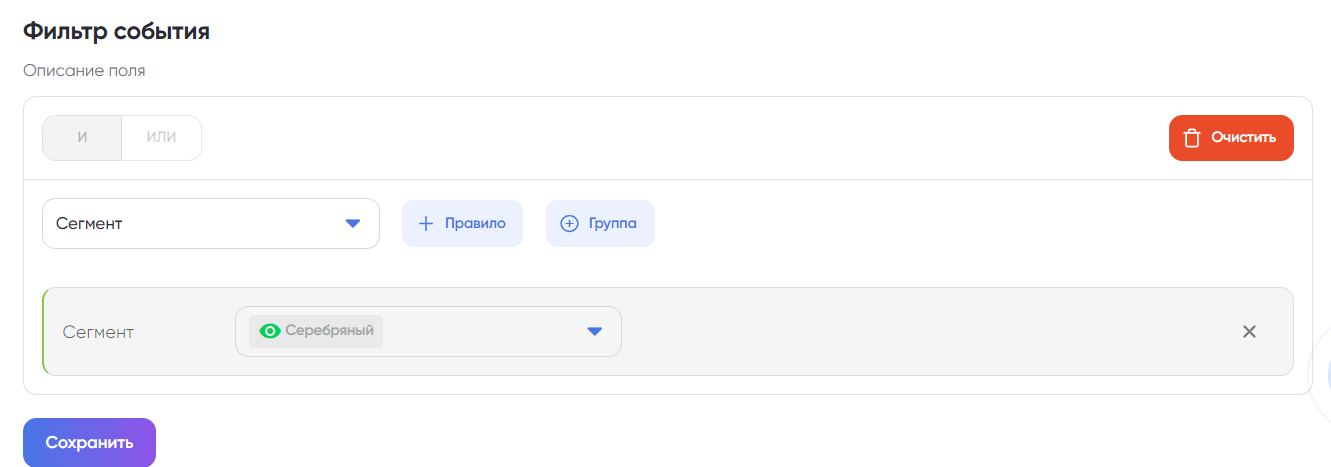Screen dimensions: 1331x467
Task: Click the trash icon in Очистить button
Action: 1192,138
